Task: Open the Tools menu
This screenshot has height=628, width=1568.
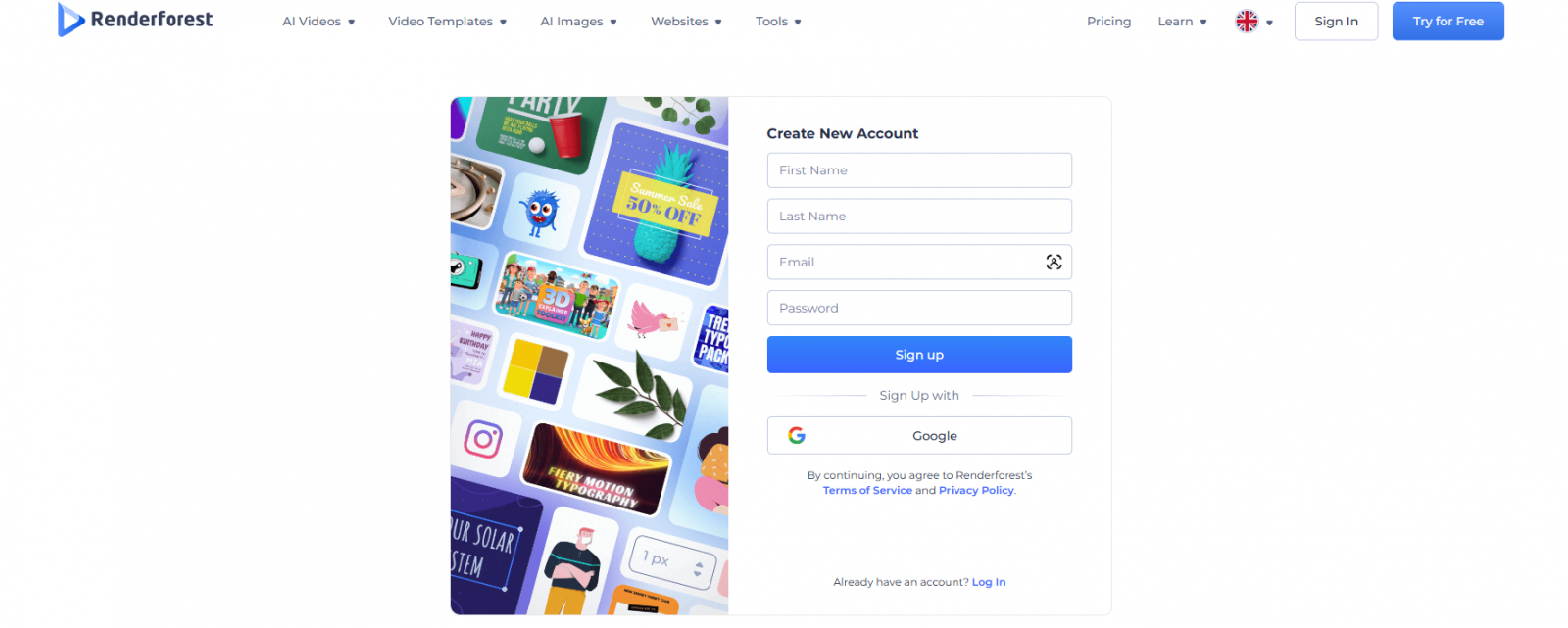Action: coord(778,22)
